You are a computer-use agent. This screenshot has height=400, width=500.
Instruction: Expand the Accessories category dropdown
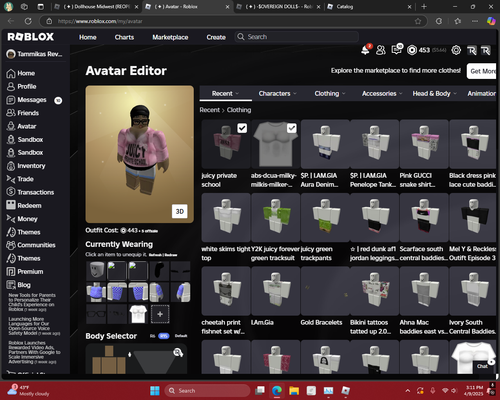tap(382, 93)
